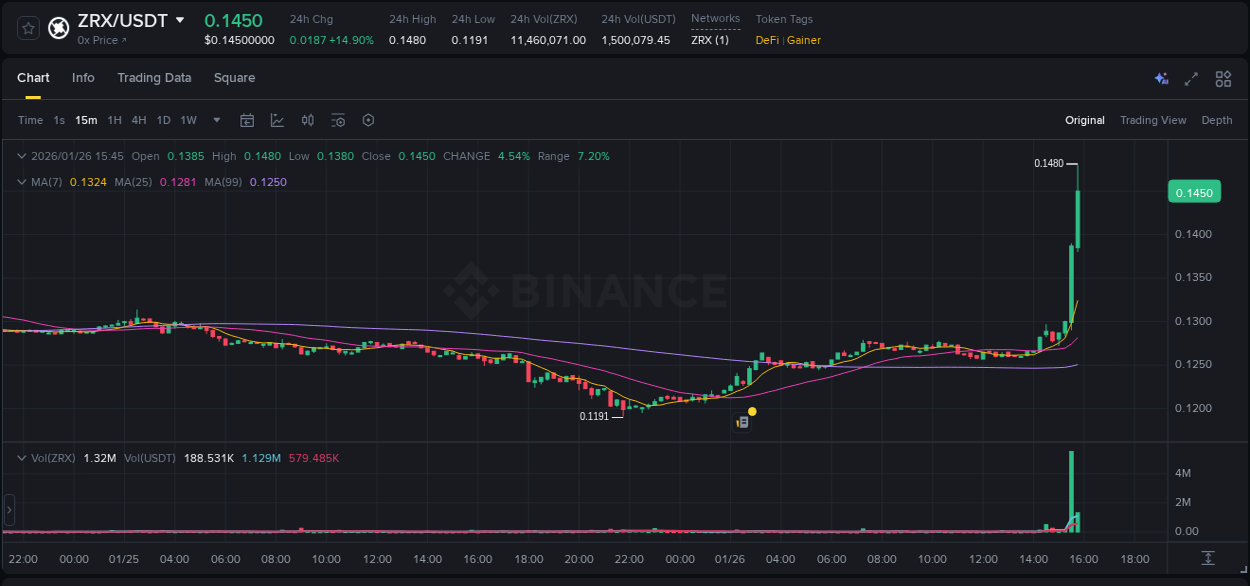Collapse the OHLC info row chevron
The width and height of the screenshot is (1250, 586).
click(x=22, y=156)
